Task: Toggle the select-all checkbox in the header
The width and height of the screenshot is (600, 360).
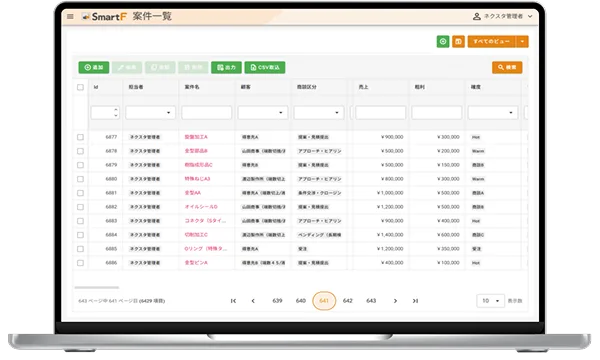Action: pos(80,87)
